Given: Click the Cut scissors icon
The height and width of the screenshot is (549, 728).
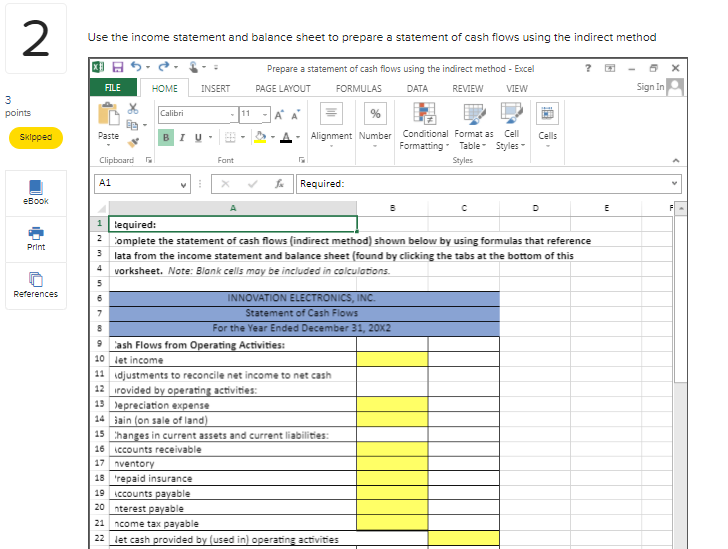Looking at the screenshot, I should (x=133, y=109).
